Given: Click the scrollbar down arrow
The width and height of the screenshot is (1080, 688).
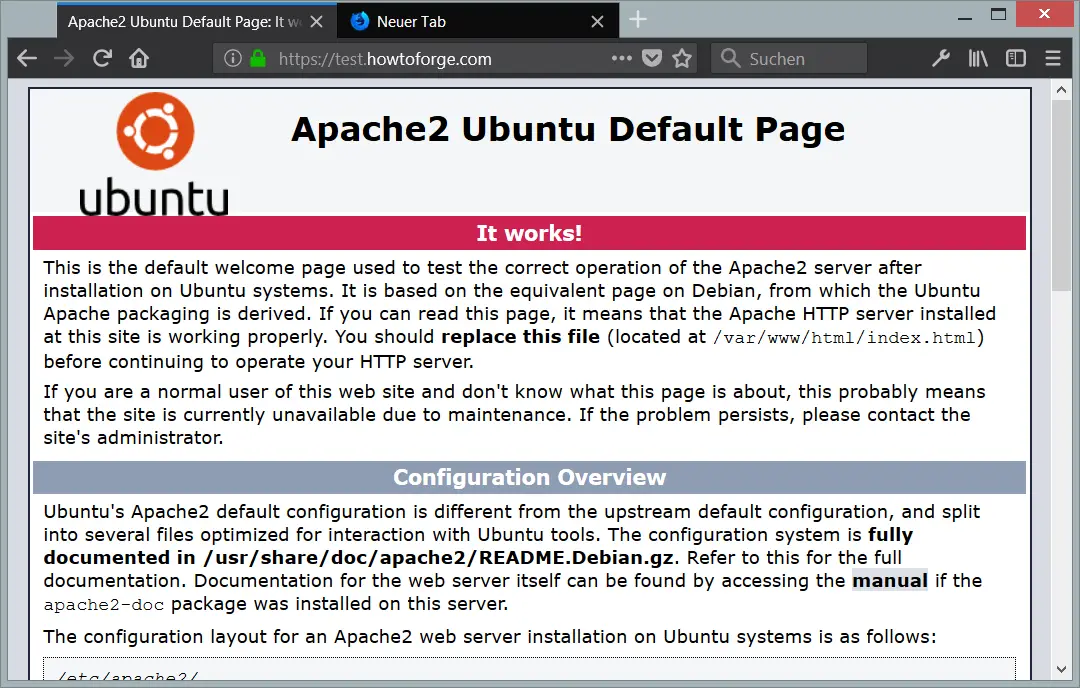Looking at the screenshot, I should point(1061,669).
